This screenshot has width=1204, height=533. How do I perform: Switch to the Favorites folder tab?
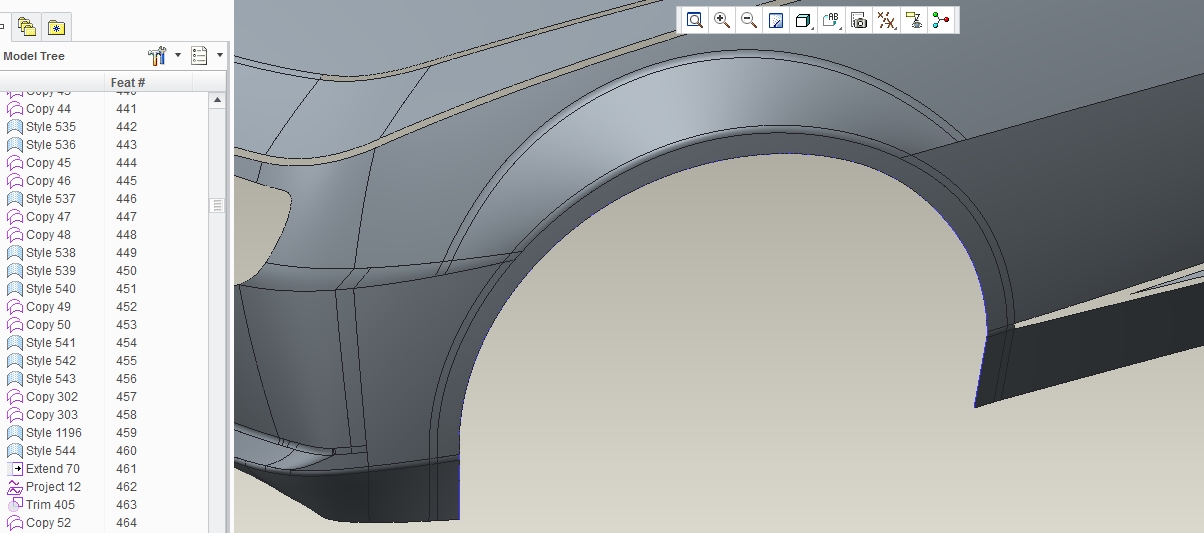click(57, 27)
